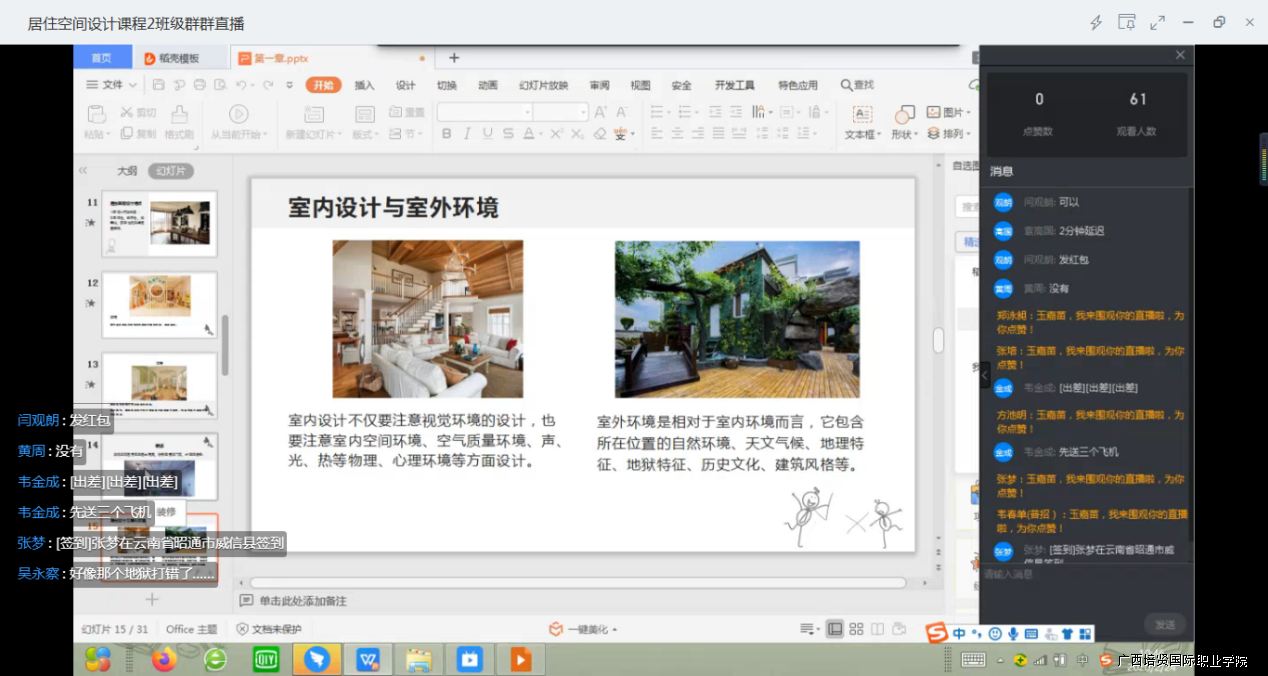
Task: Click the Bold formatting icon
Action: click(x=447, y=134)
